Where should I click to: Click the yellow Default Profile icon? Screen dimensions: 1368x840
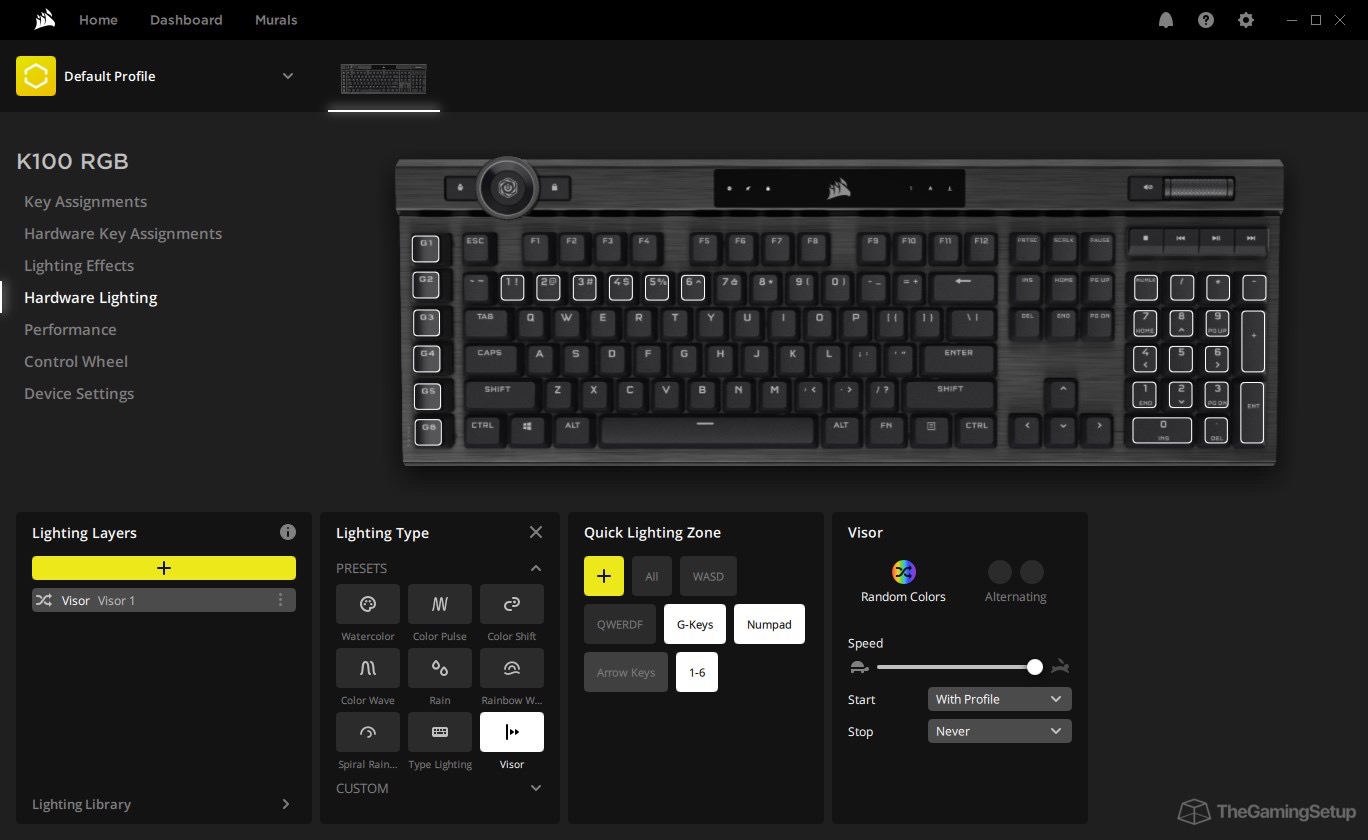36,76
